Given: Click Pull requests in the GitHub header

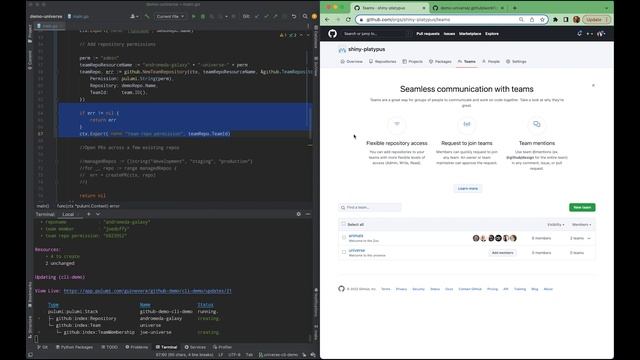Looking at the screenshot, I should [428, 33].
